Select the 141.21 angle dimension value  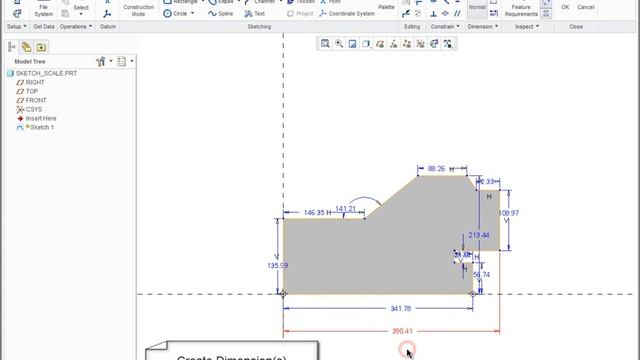click(345, 209)
